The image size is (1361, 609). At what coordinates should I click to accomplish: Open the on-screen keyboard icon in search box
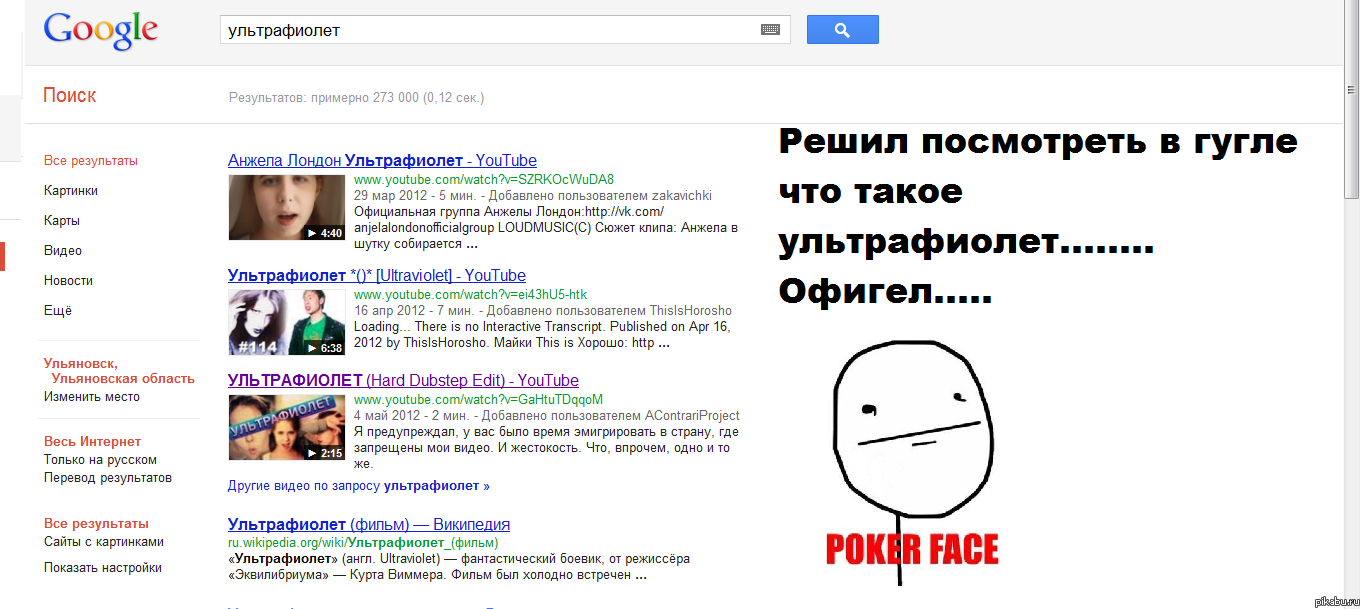pos(770,30)
